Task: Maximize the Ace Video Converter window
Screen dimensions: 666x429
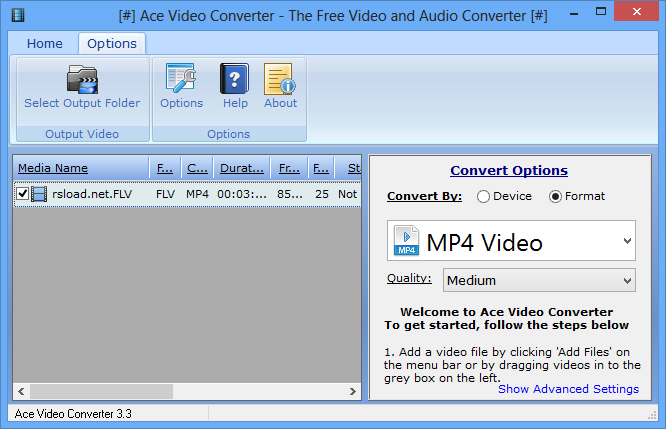Action: point(601,12)
